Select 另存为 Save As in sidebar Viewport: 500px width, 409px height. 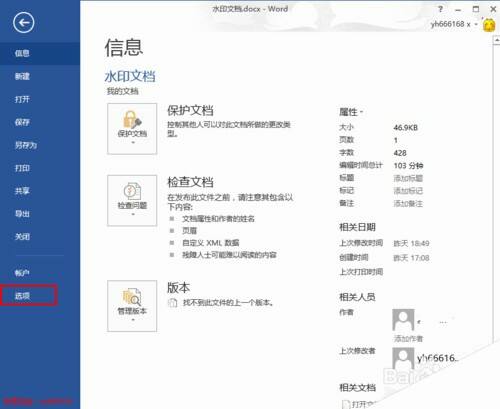pyautogui.click(x=26, y=145)
